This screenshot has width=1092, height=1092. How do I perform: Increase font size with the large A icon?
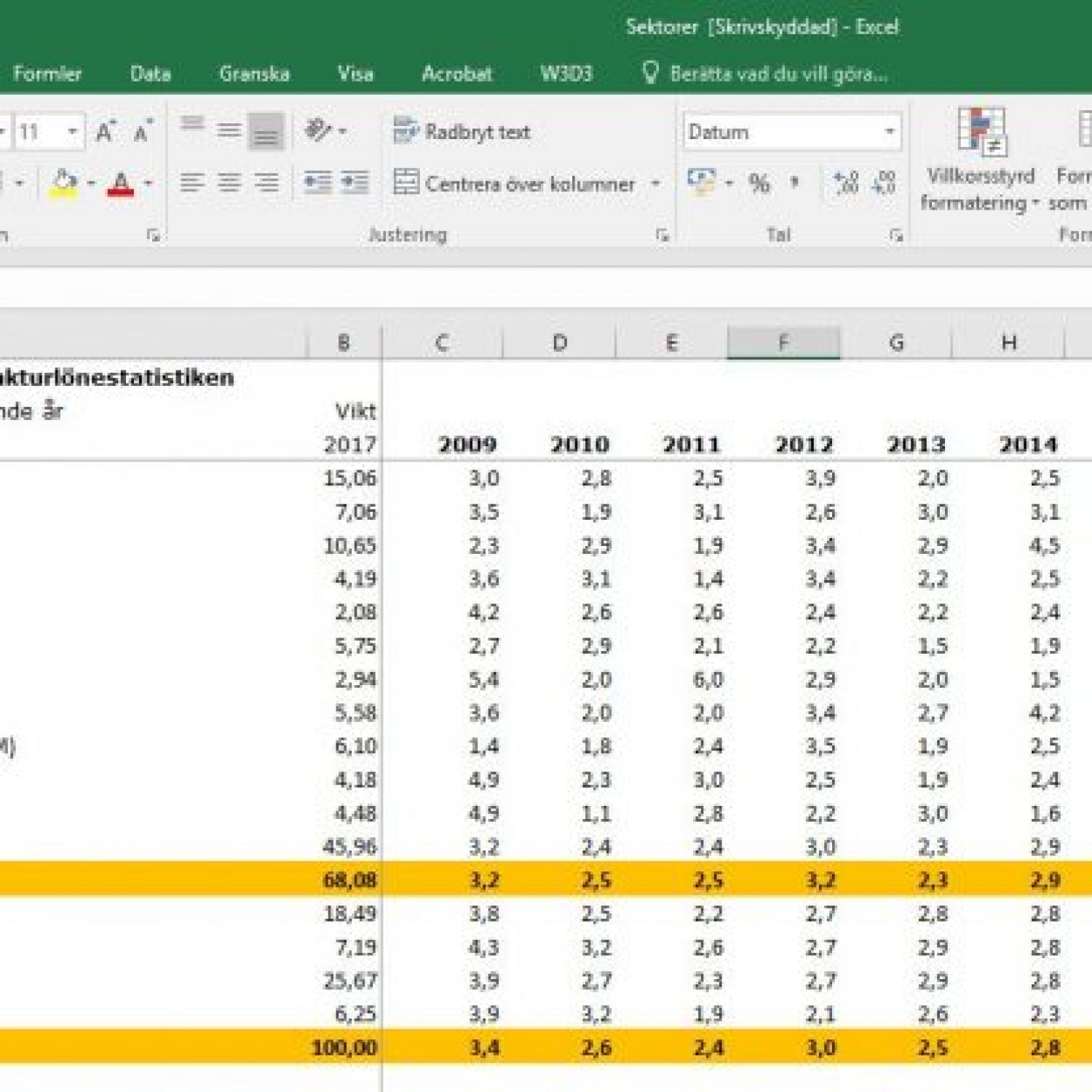(x=106, y=132)
